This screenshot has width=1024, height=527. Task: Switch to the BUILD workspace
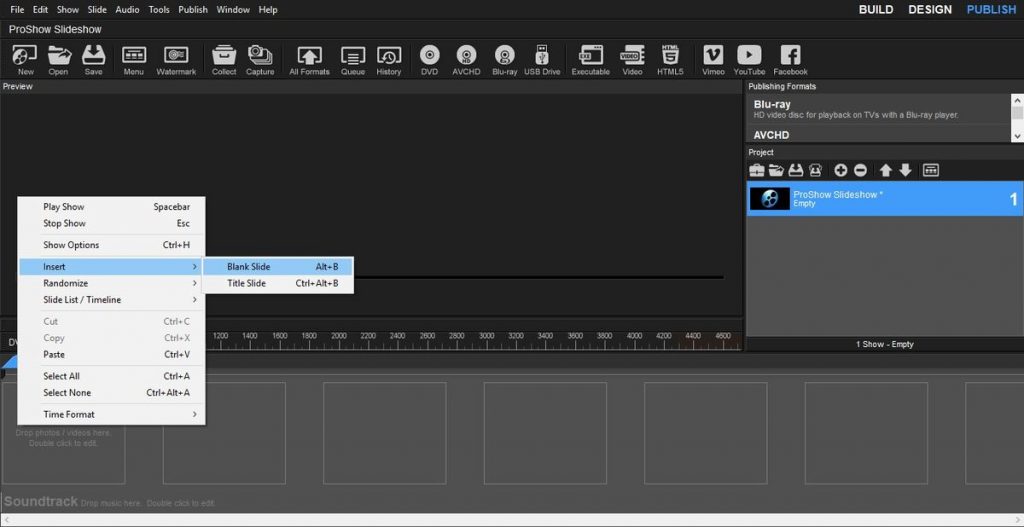[876, 10]
